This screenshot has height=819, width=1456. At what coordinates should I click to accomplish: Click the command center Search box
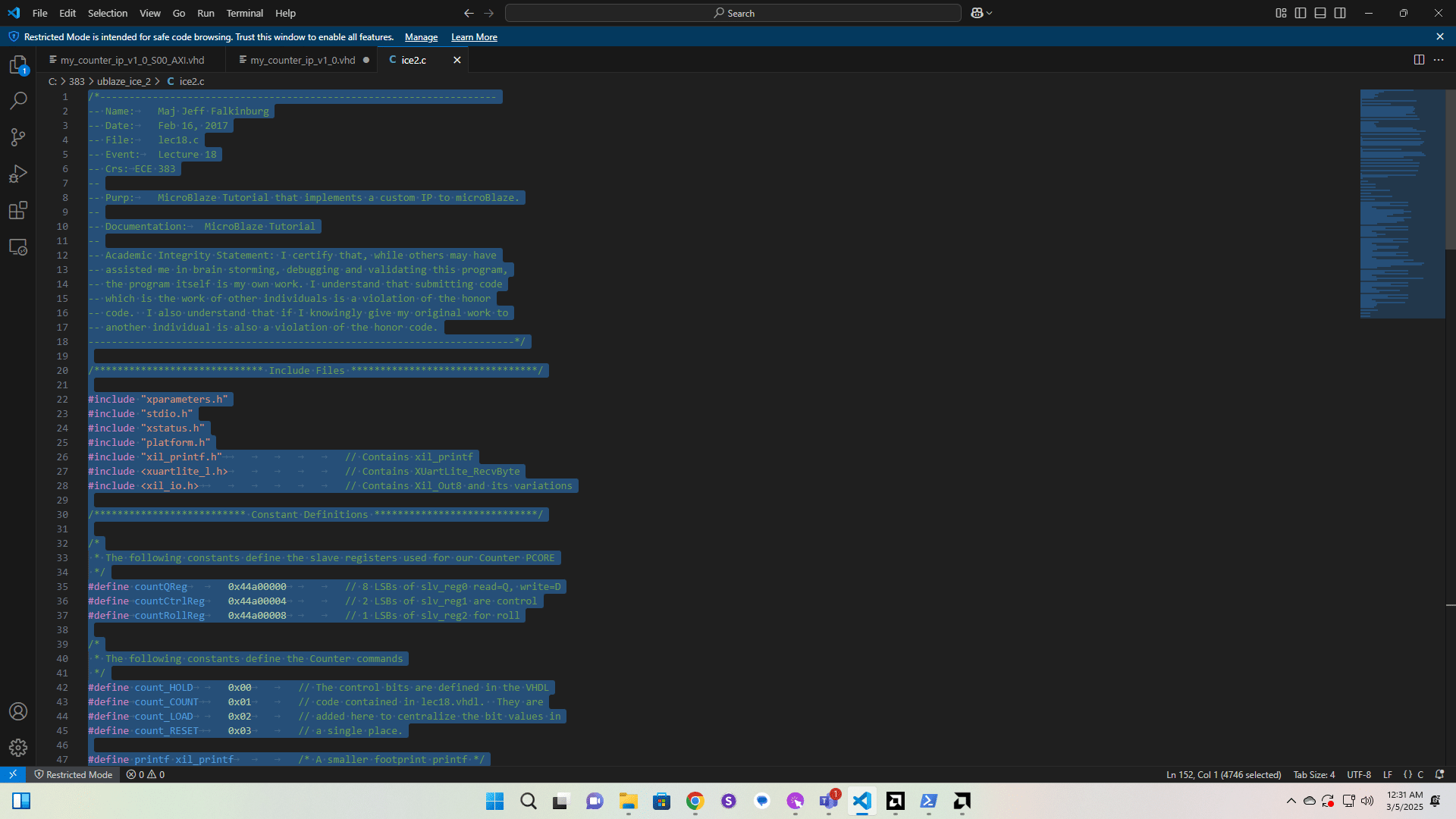[x=733, y=13]
